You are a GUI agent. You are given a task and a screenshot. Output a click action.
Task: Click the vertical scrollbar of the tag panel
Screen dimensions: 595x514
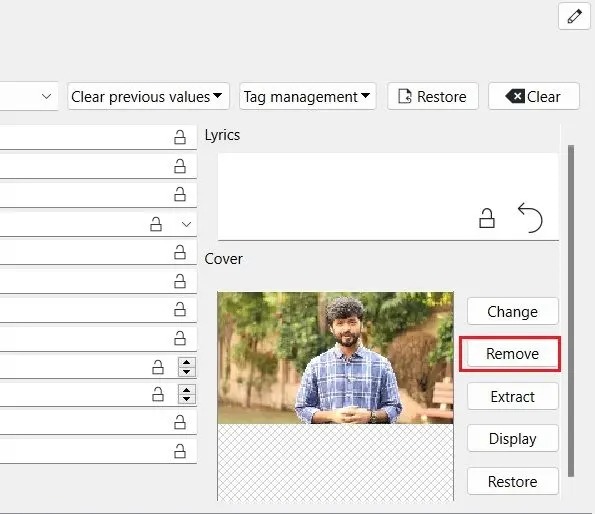click(571, 311)
